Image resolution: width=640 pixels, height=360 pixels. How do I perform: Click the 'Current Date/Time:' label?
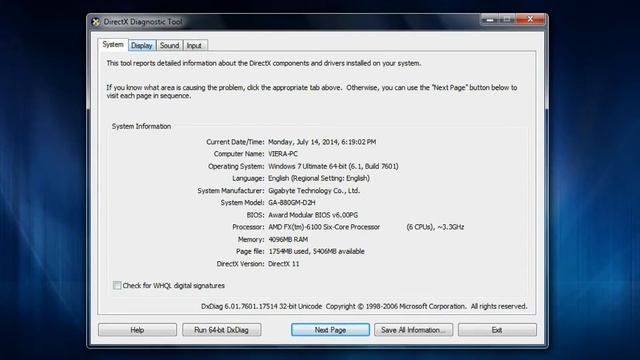(x=235, y=142)
